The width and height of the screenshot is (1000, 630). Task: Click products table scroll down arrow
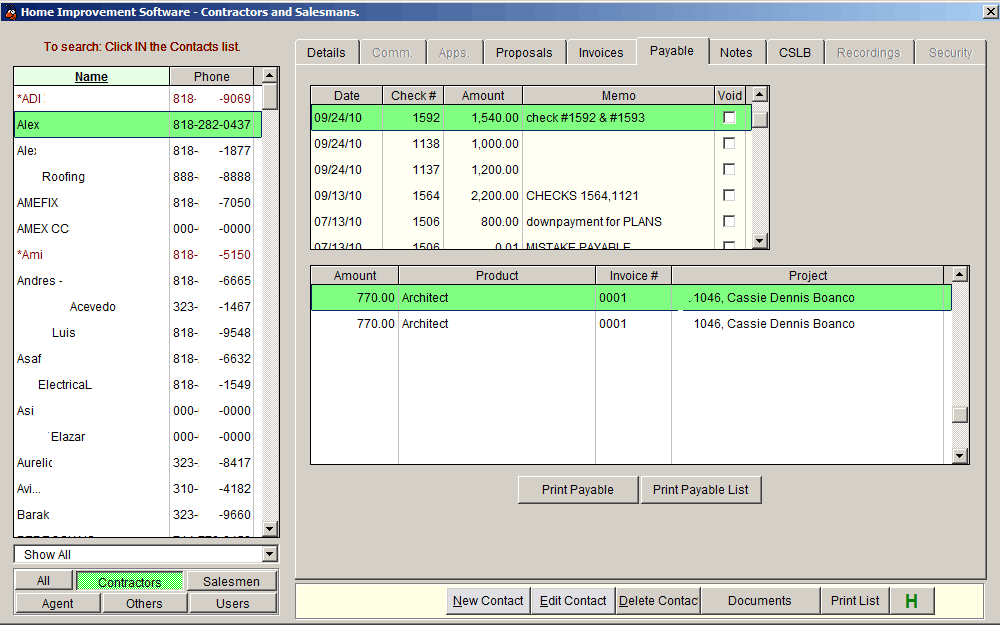(960, 455)
